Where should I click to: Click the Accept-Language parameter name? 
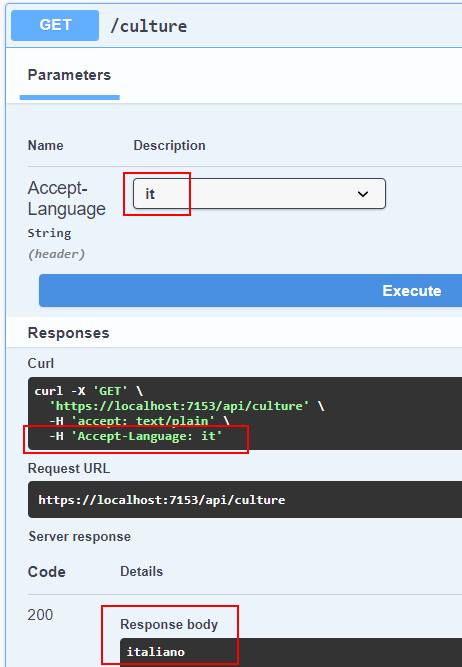pyautogui.click(x=66, y=198)
